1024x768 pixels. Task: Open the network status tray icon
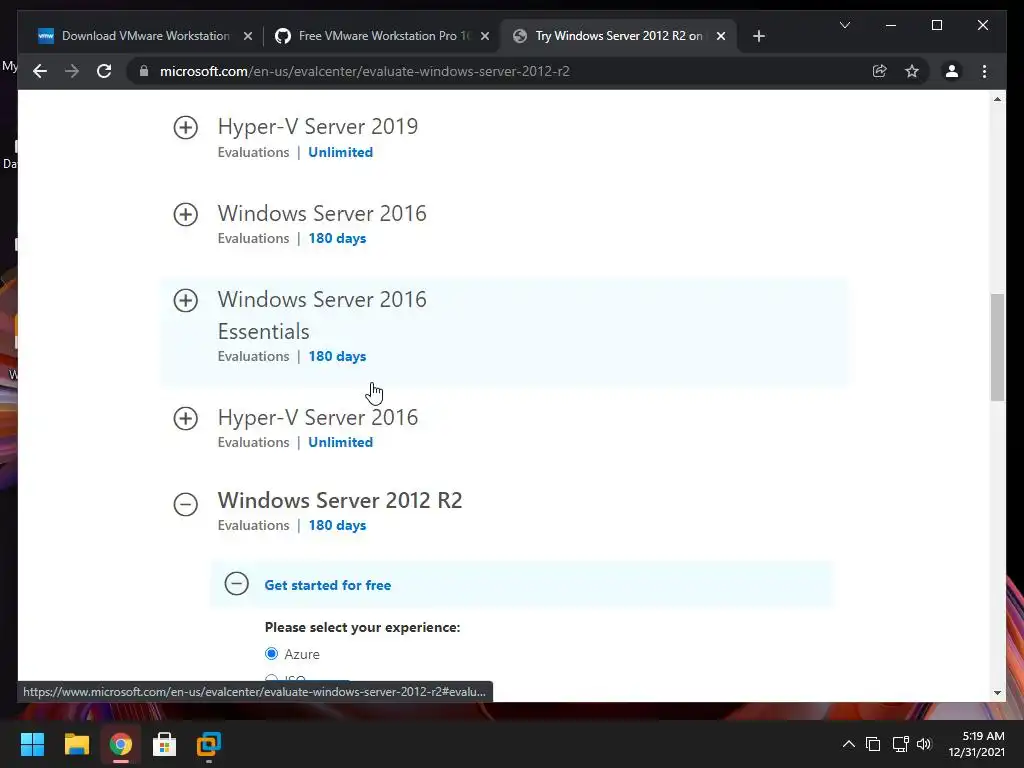[901, 744]
